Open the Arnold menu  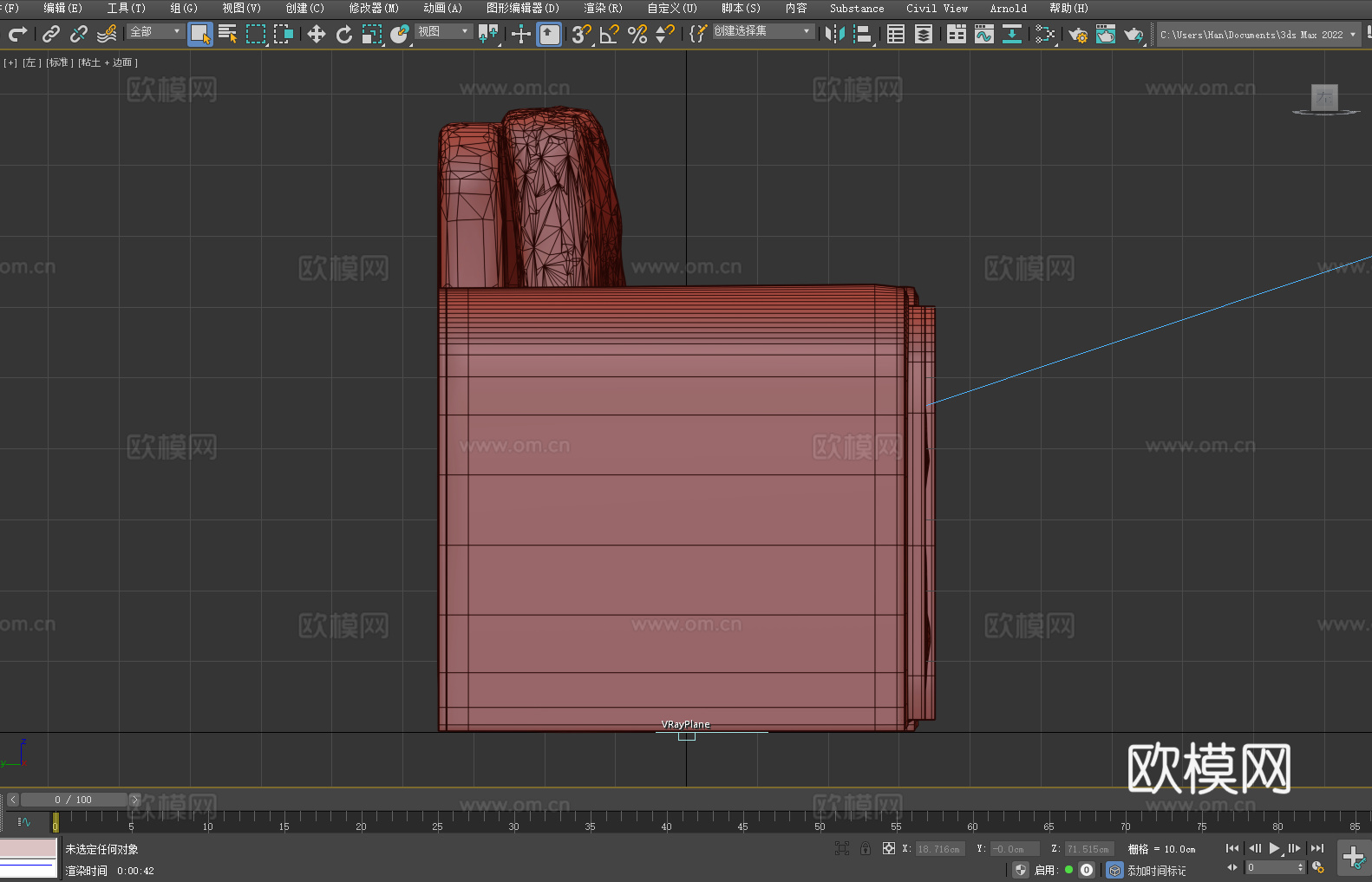[1008, 8]
